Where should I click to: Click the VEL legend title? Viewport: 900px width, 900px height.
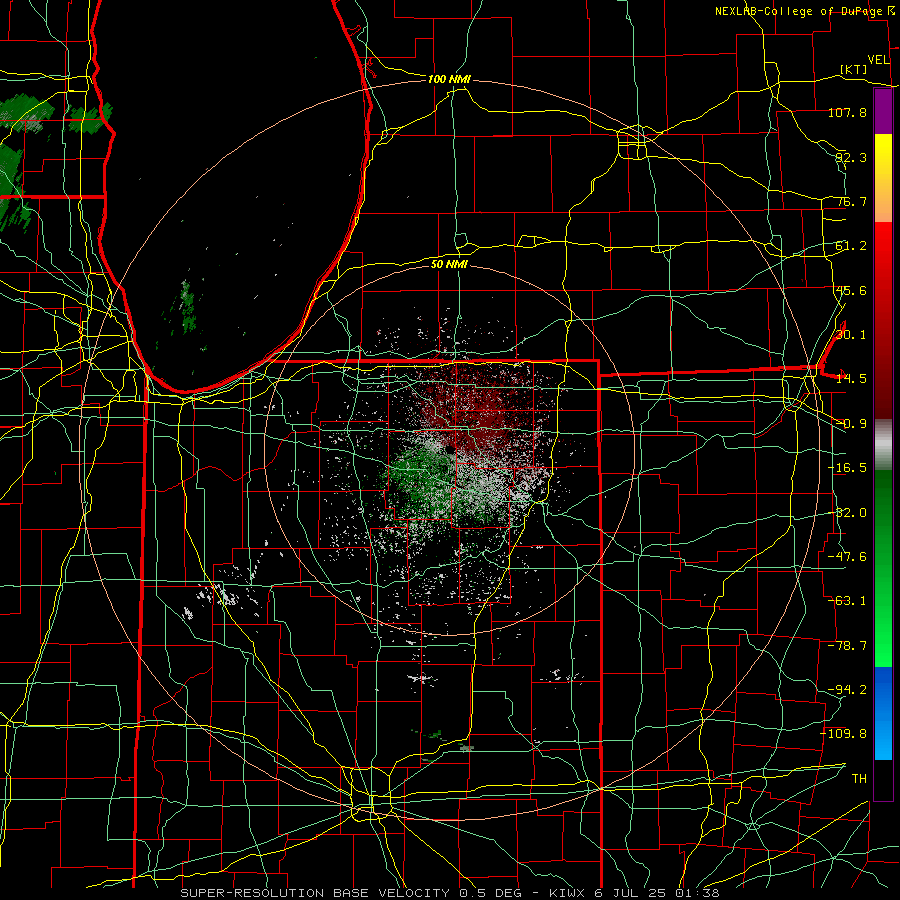click(x=879, y=60)
